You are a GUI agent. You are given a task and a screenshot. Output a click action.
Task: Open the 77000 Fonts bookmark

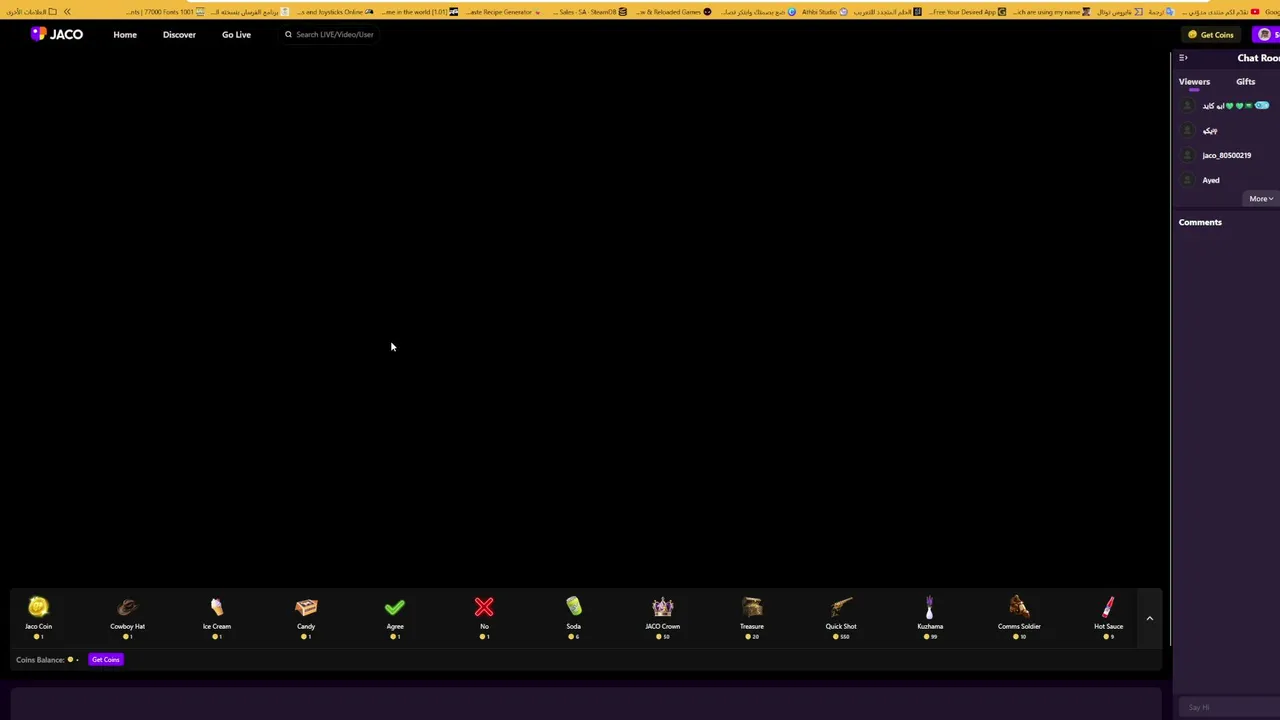coord(166,11)
